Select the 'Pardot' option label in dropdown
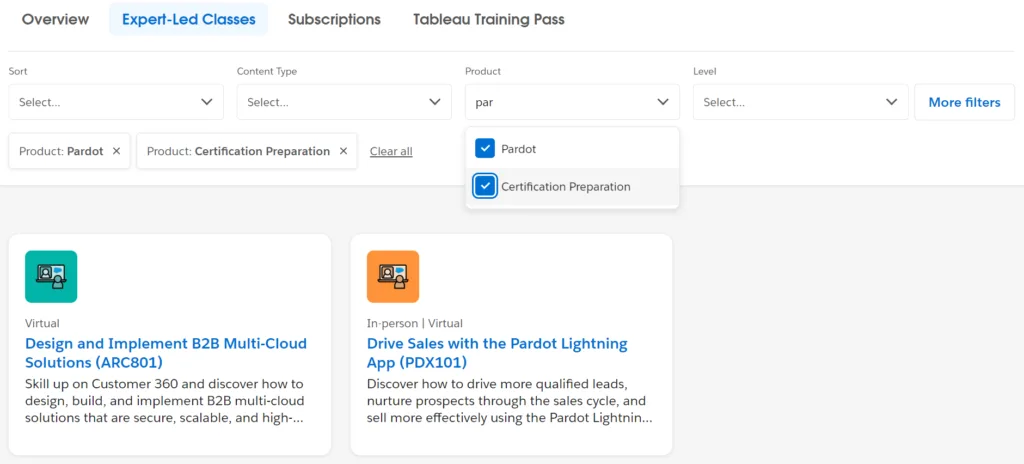The image size is (1024, 464). [x=519, y=149]
